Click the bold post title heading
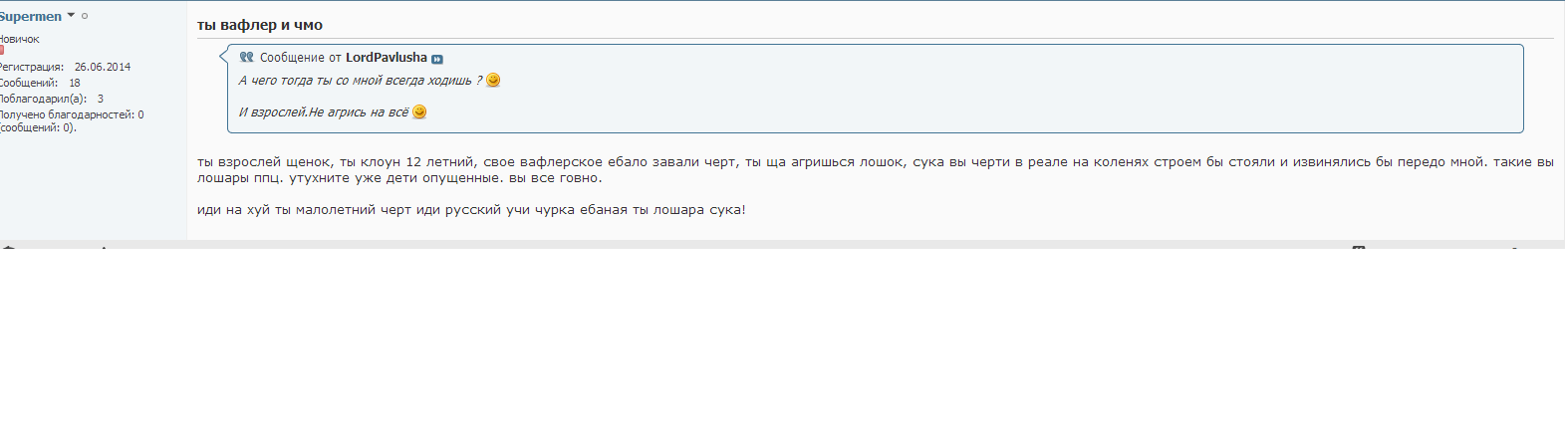 tap(260, 25)
